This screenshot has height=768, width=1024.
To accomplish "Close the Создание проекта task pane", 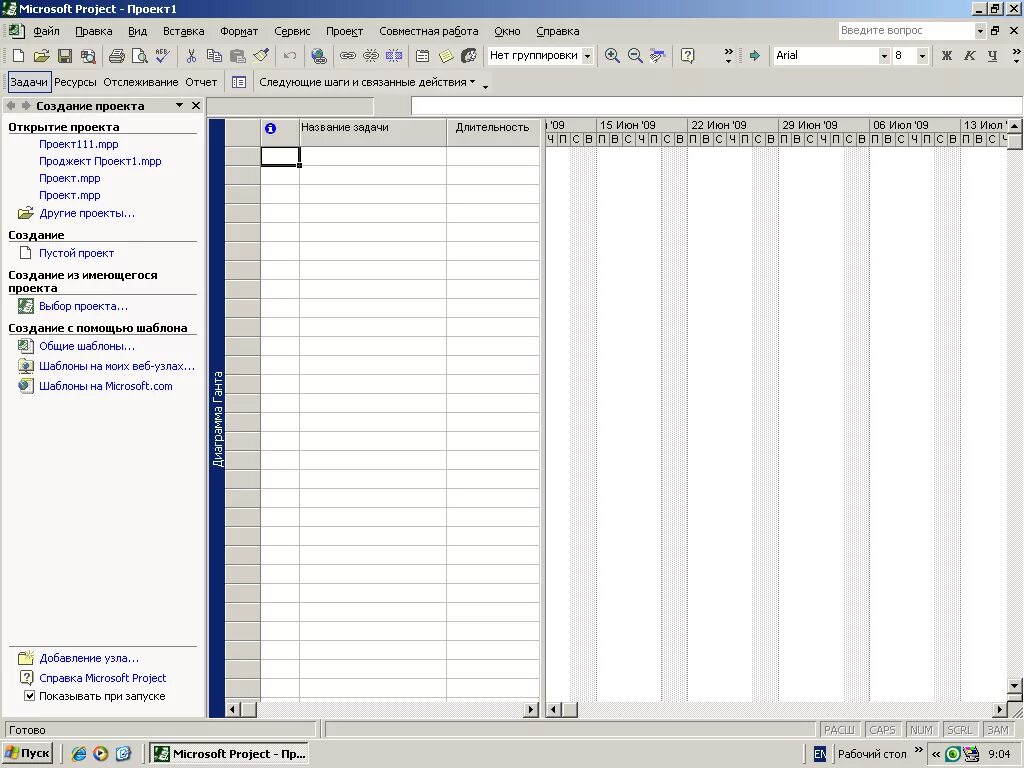I will point(196,105).
